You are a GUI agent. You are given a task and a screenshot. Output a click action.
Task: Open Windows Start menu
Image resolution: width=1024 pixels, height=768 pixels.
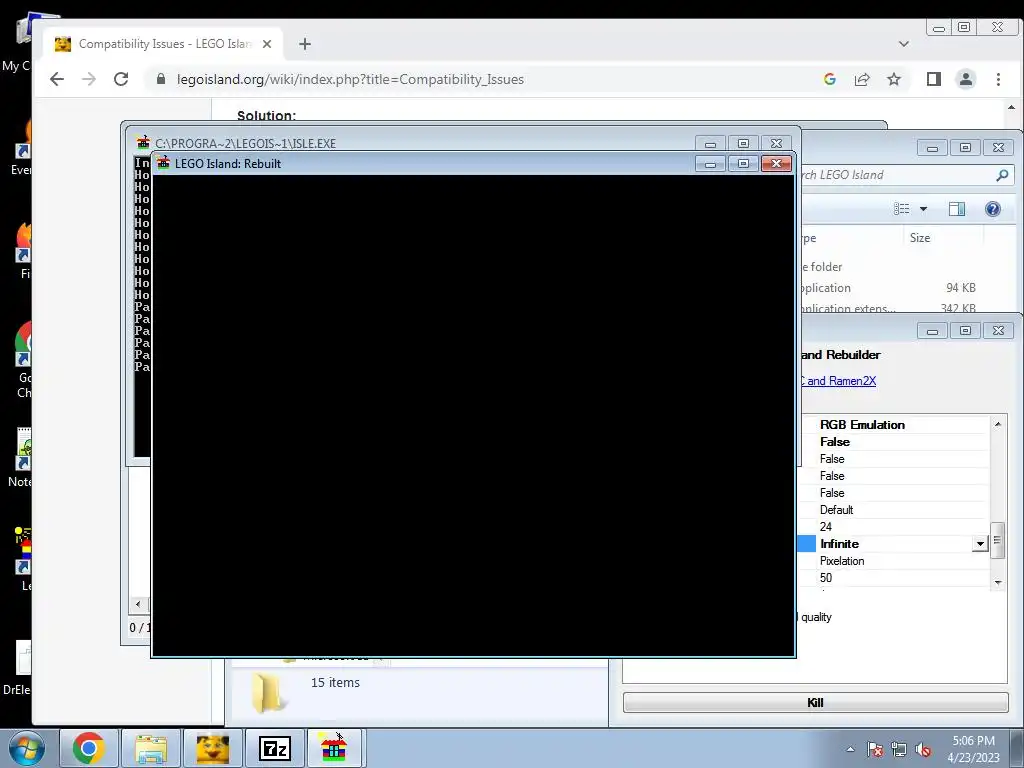[x=26, y=748]
